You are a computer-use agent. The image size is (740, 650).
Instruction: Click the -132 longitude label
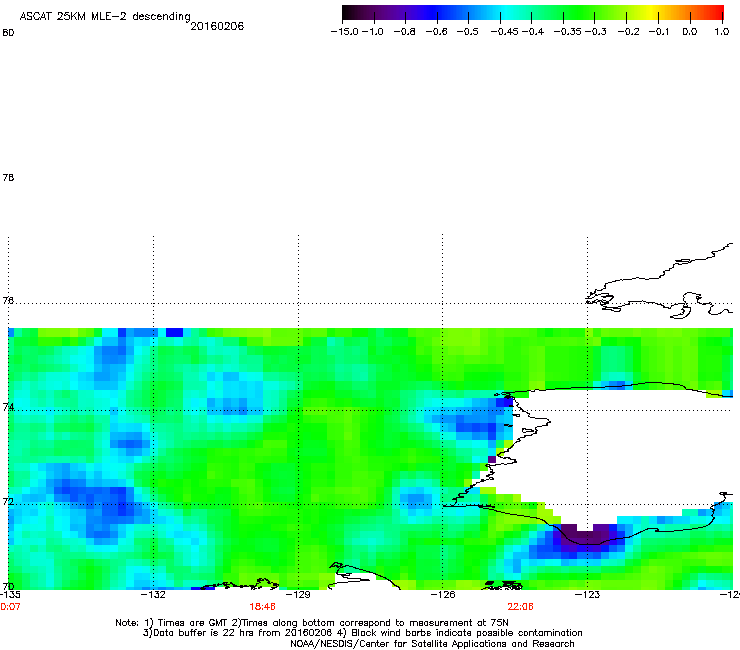tap(153, 594)
